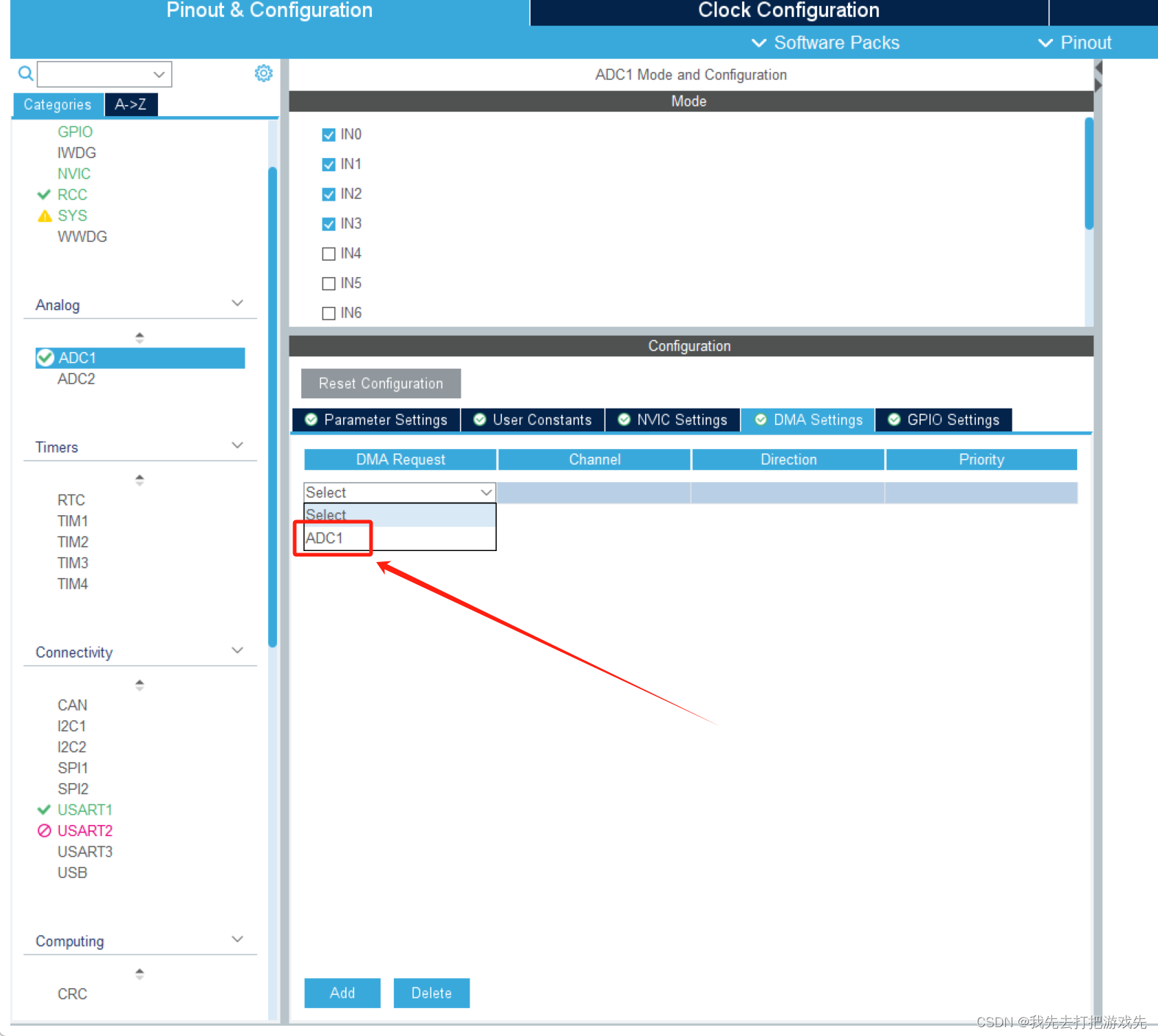Open TIM3 timer settings

click(x=73, y=563)
